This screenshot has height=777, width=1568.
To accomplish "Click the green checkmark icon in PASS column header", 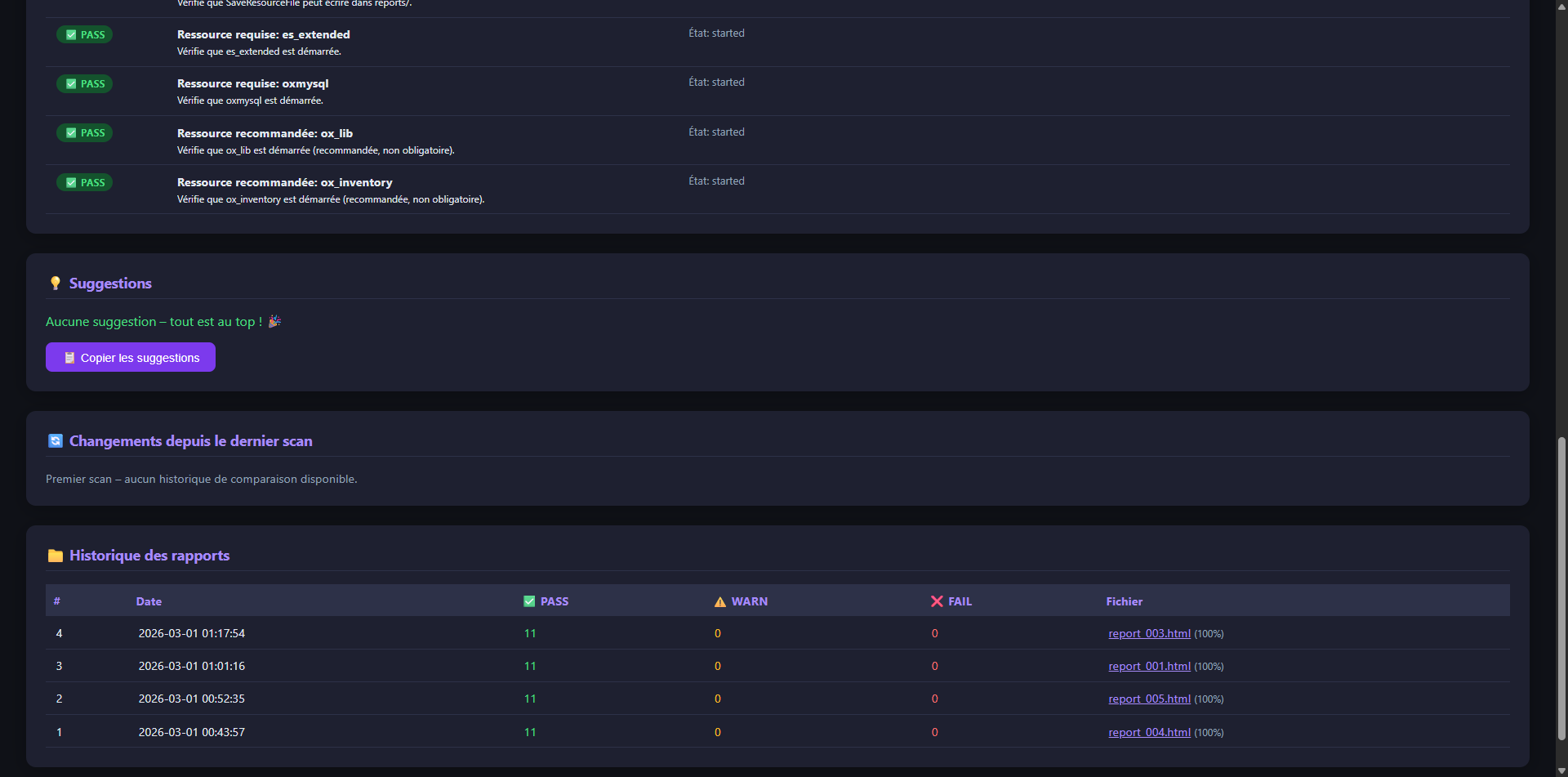I will click(x=528, y=601).
